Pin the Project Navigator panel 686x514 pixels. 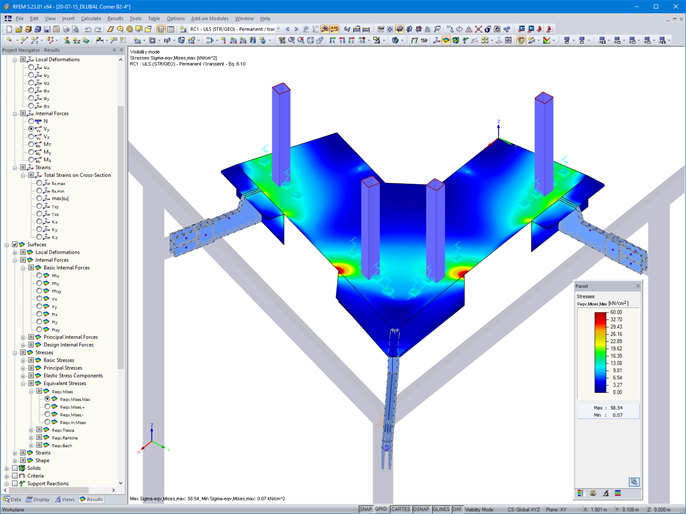coord(115,50)
